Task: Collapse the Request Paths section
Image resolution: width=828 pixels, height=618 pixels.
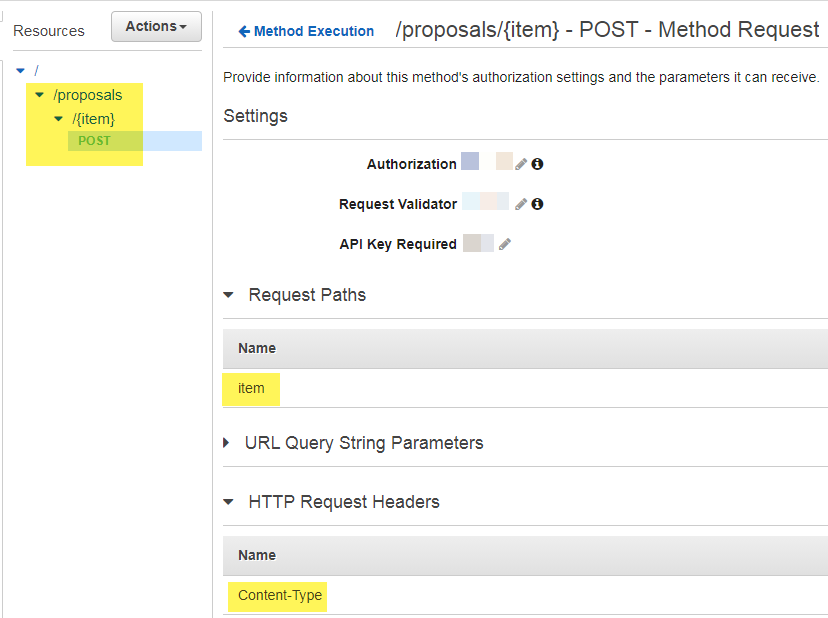Action: coord(229,295)
